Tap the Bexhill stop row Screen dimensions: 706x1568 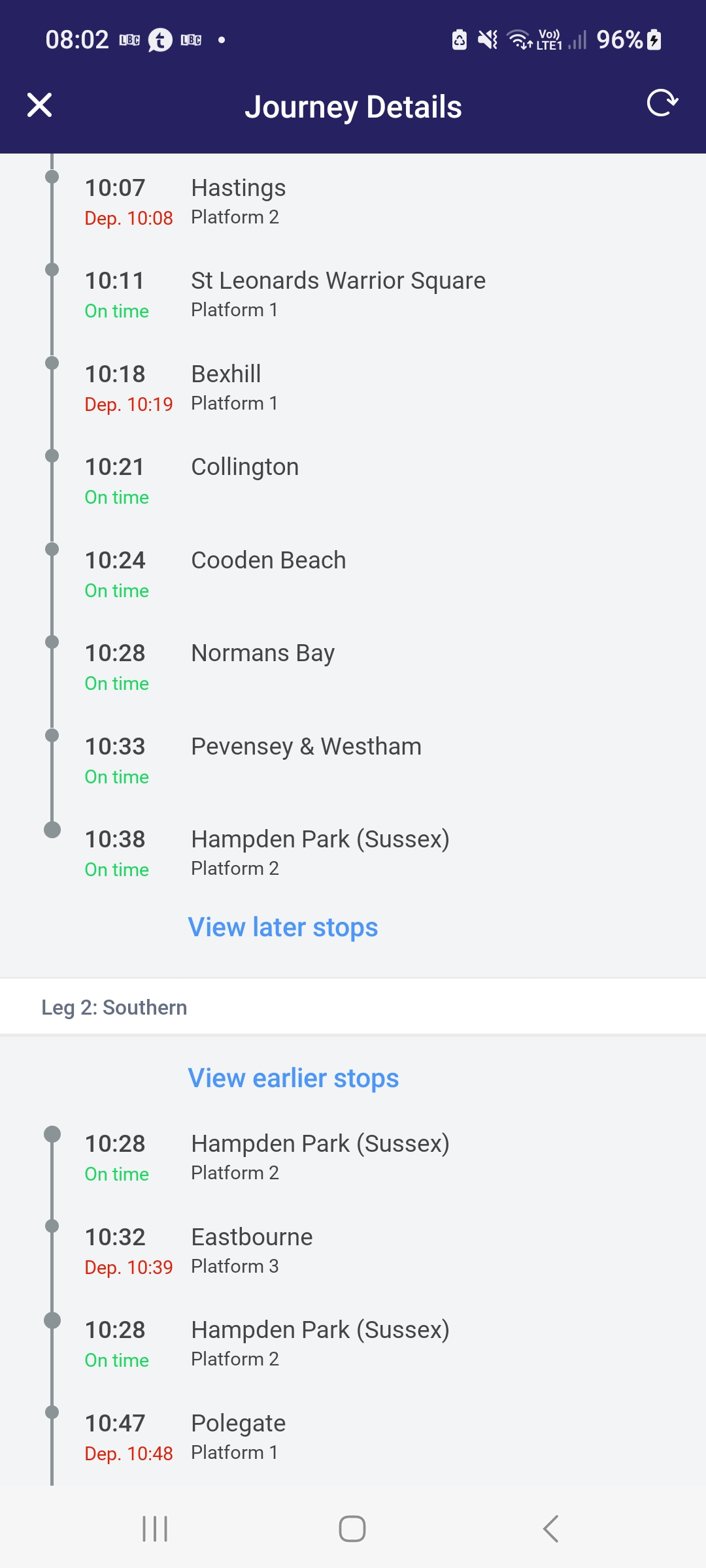(226, 375)
